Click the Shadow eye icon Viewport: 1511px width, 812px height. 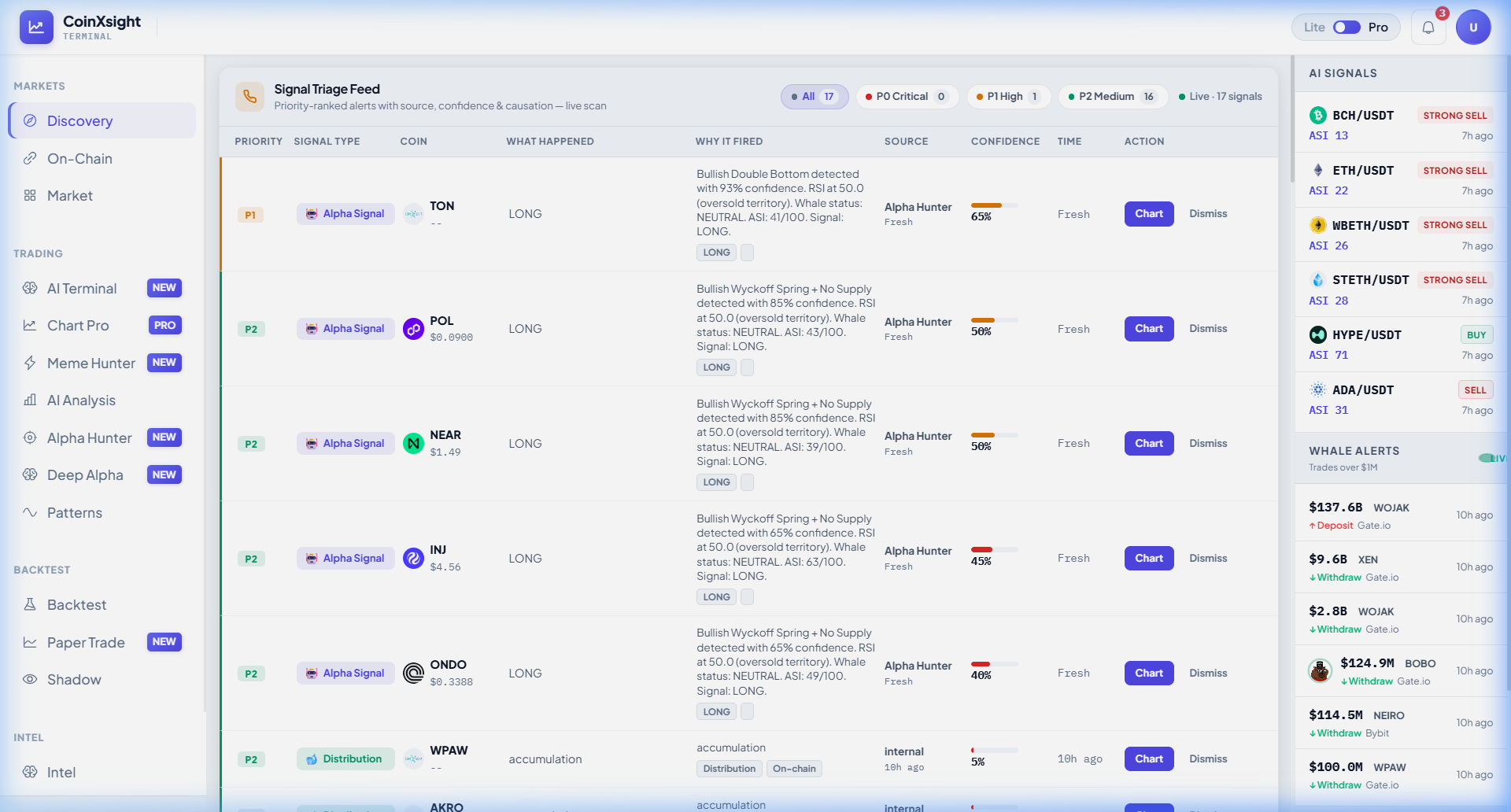30,679
